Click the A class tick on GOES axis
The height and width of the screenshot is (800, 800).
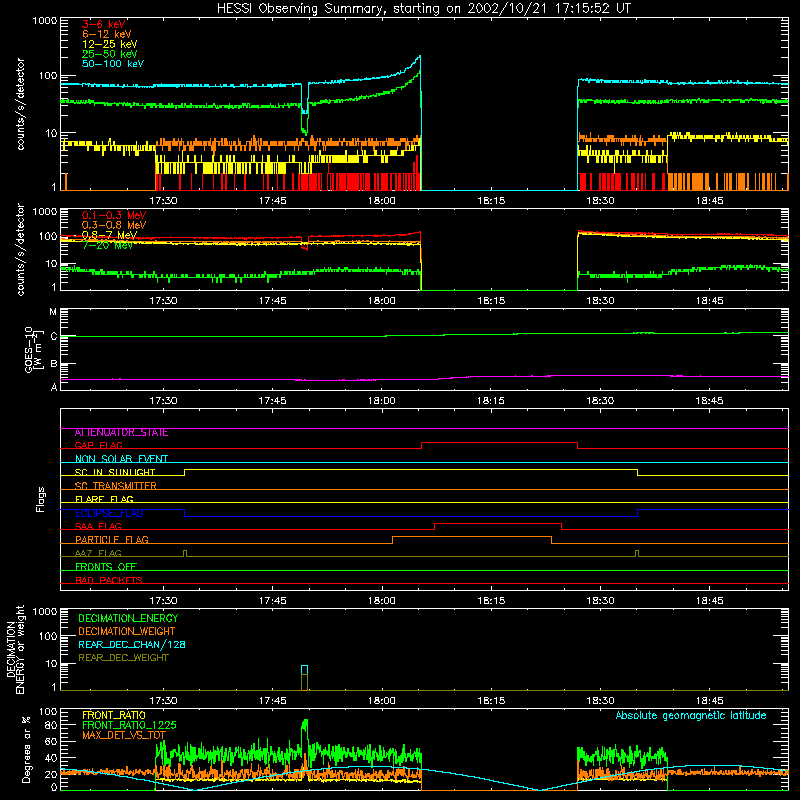54,387
